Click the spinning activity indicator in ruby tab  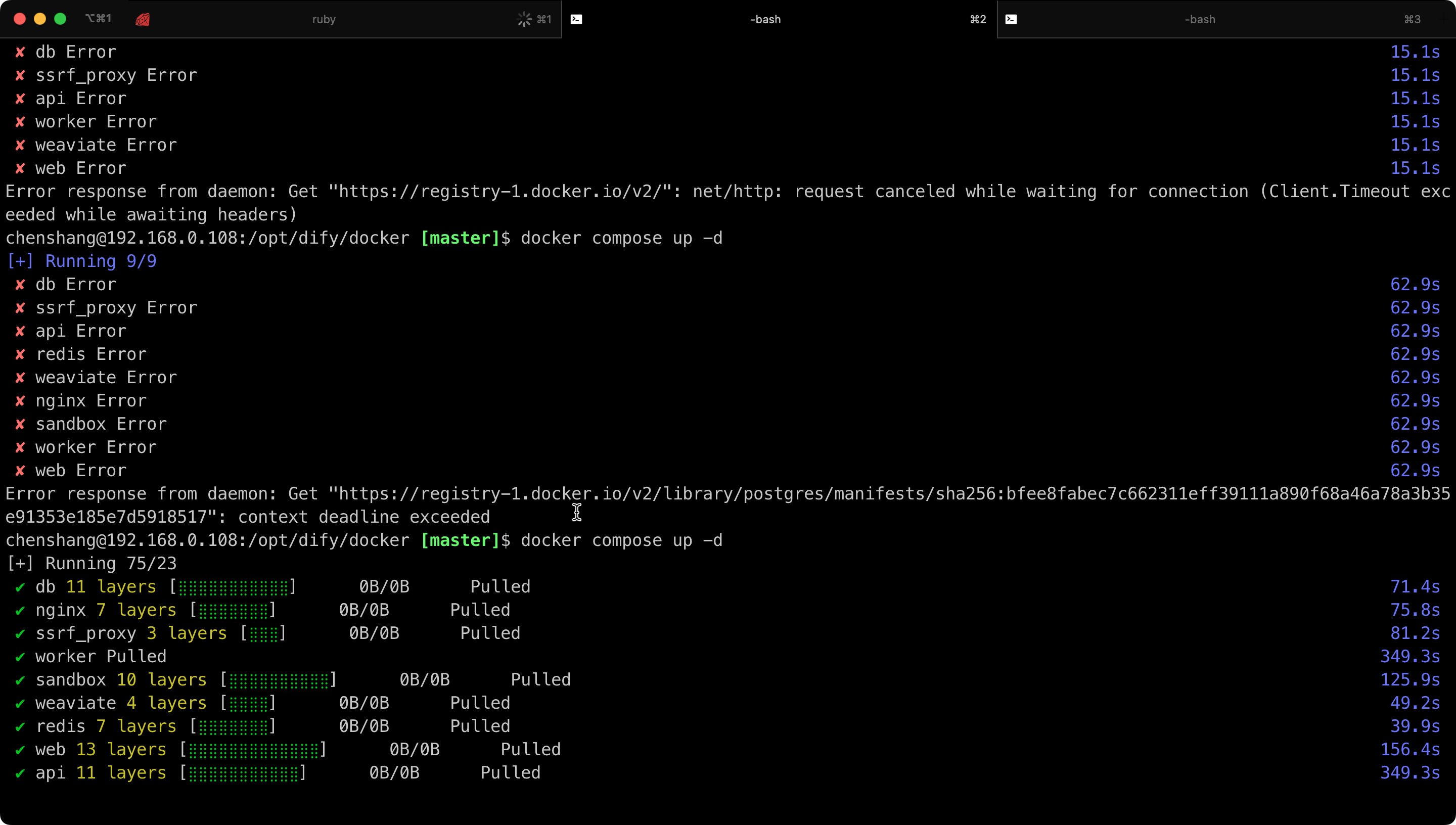click(x=524, y=19)
